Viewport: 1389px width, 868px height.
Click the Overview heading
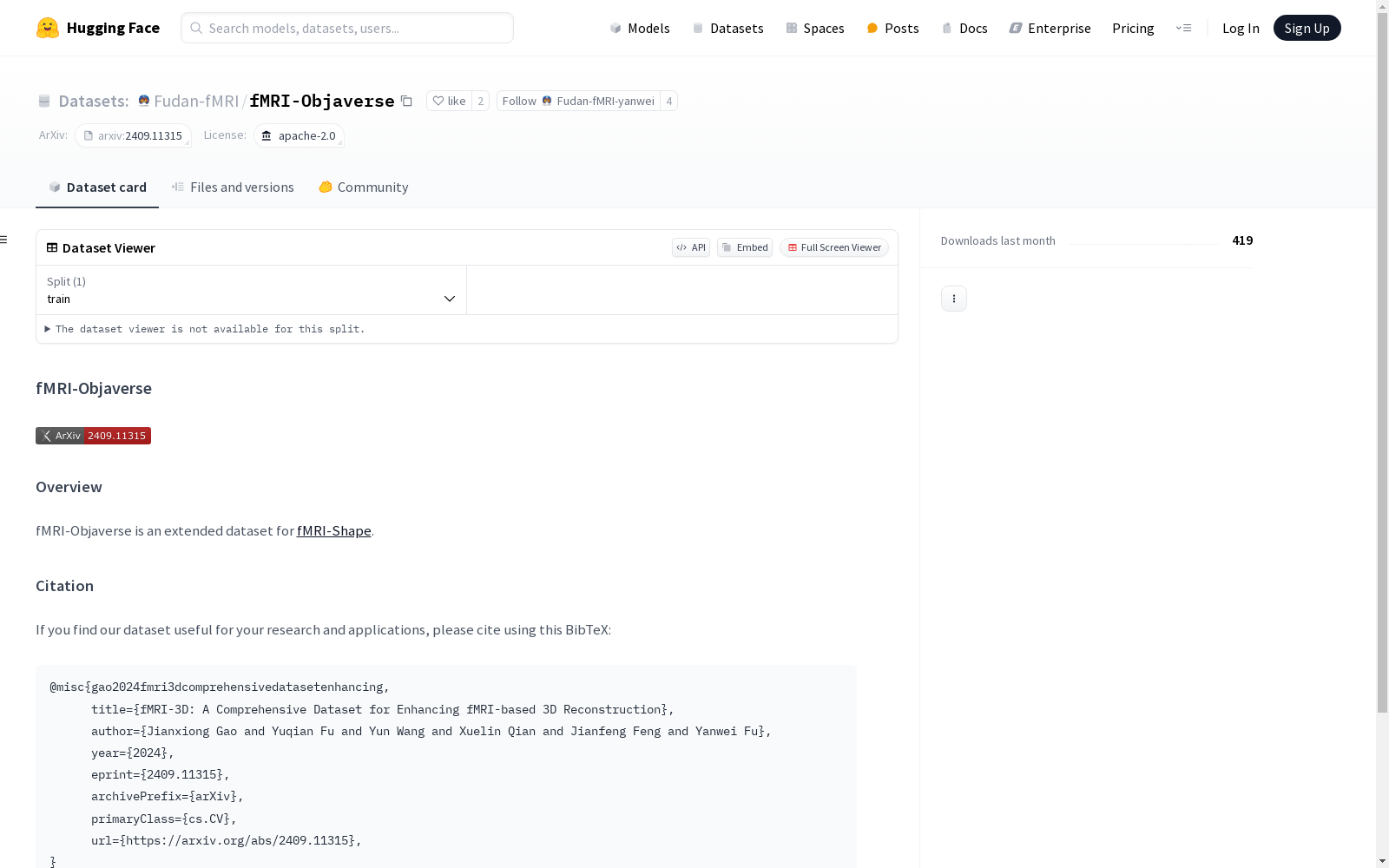69,487
